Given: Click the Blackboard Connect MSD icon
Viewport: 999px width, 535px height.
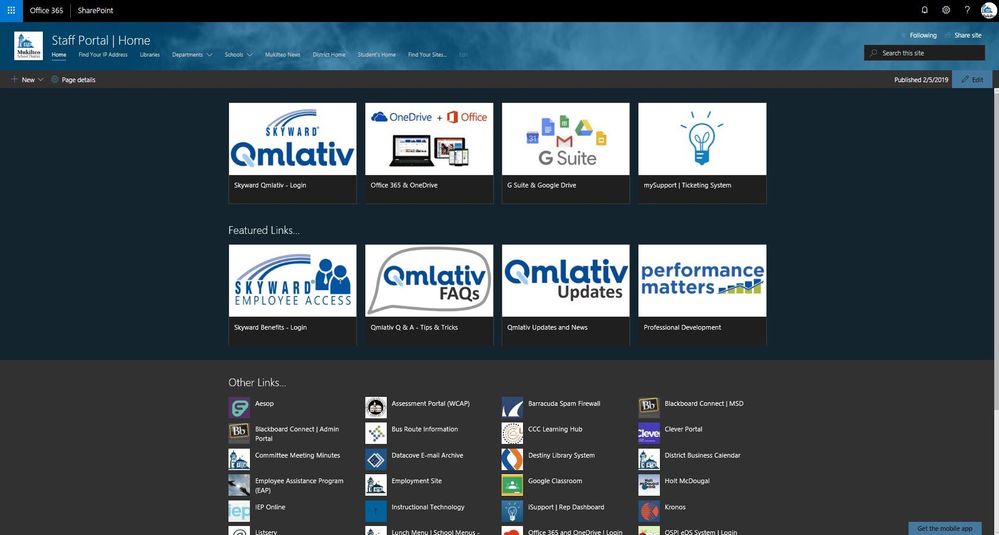Looking at the screenshot, I should pos(649,408).
